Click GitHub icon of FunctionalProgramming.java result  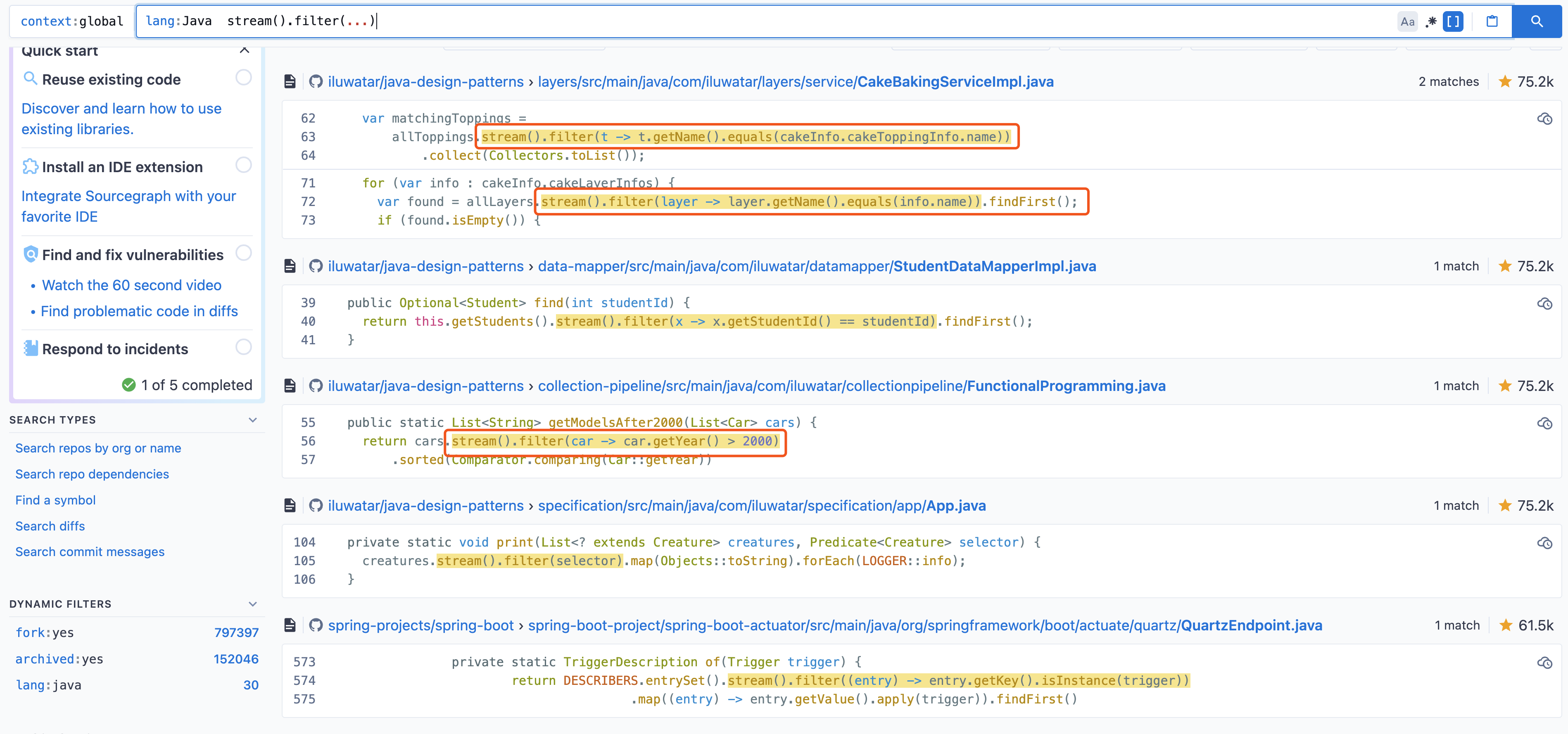coord(315,386)
